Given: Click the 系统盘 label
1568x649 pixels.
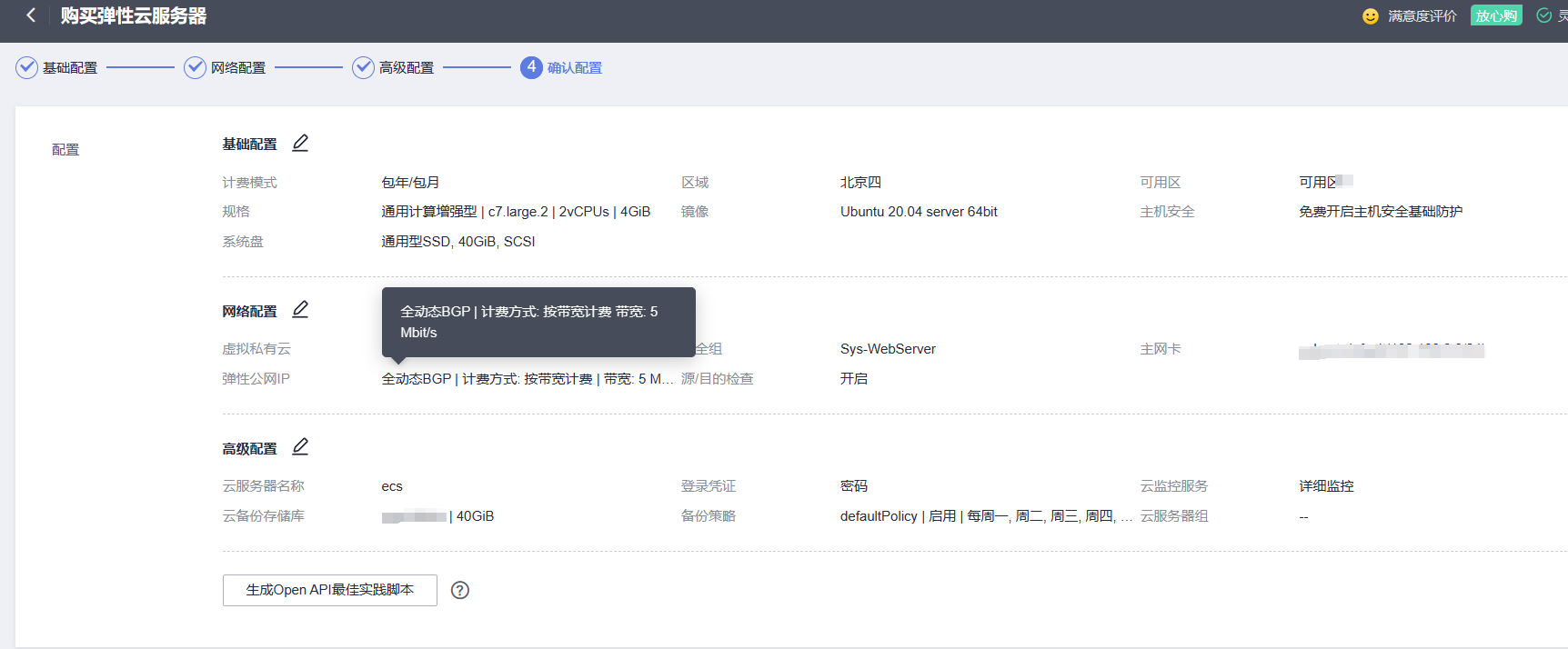Looking at the screenshot, I should click(x=243, y=242).
